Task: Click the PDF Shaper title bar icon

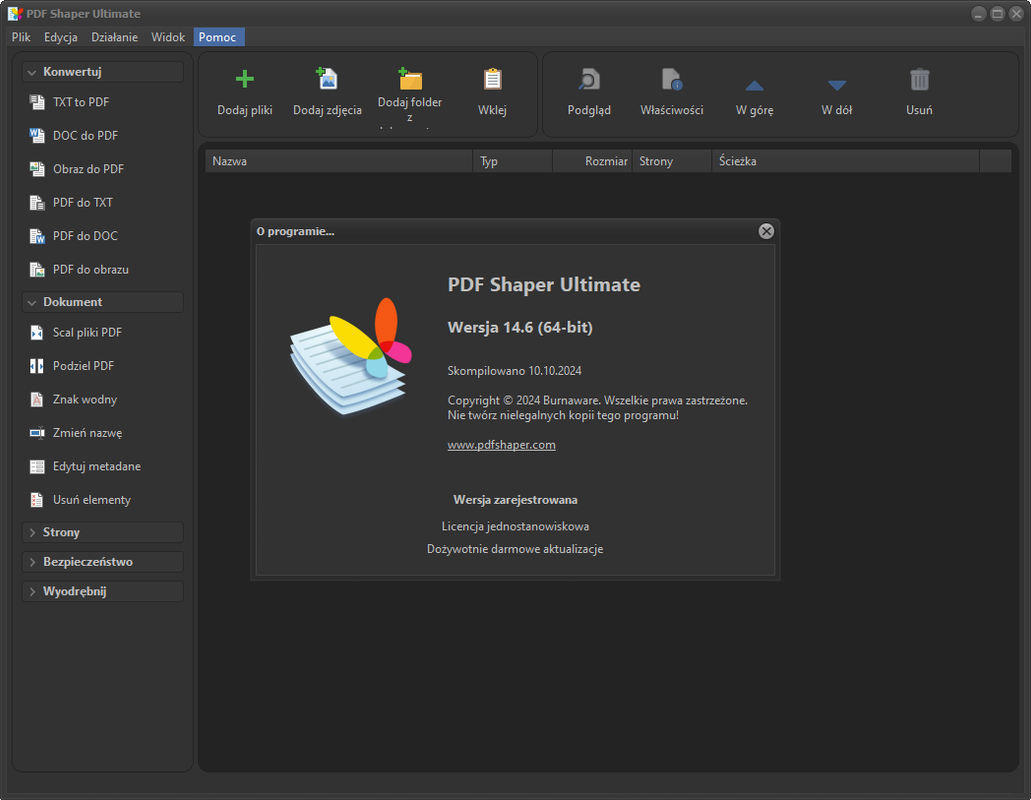Action: (x=14, y=13)
